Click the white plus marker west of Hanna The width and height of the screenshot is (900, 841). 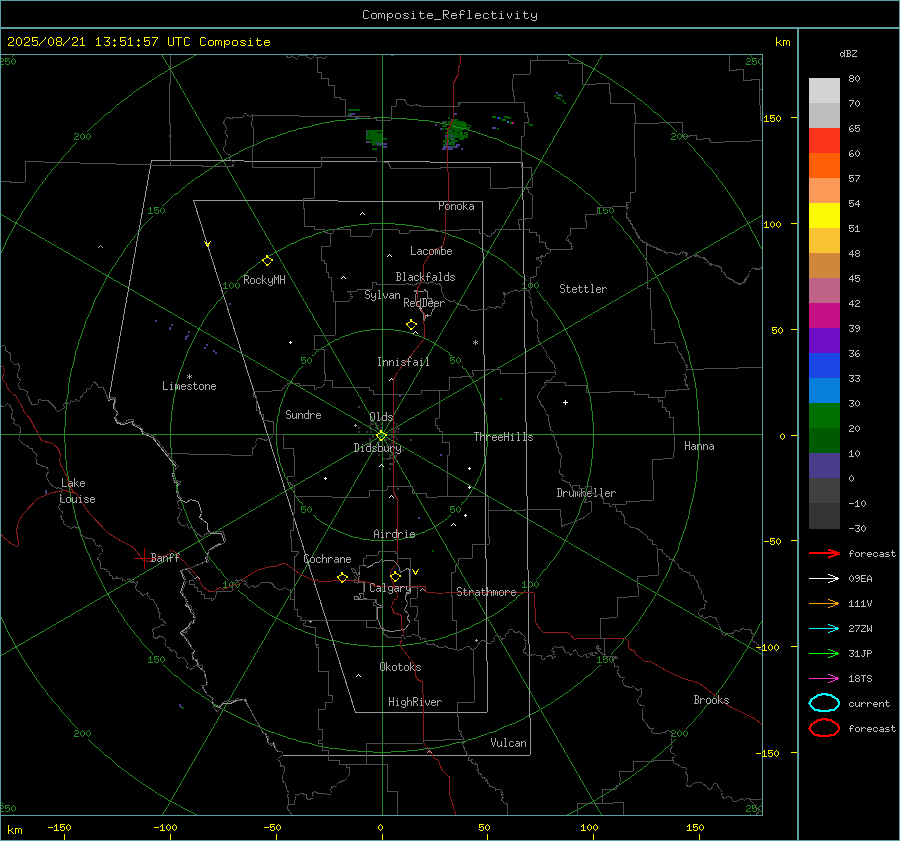point(565,402)
